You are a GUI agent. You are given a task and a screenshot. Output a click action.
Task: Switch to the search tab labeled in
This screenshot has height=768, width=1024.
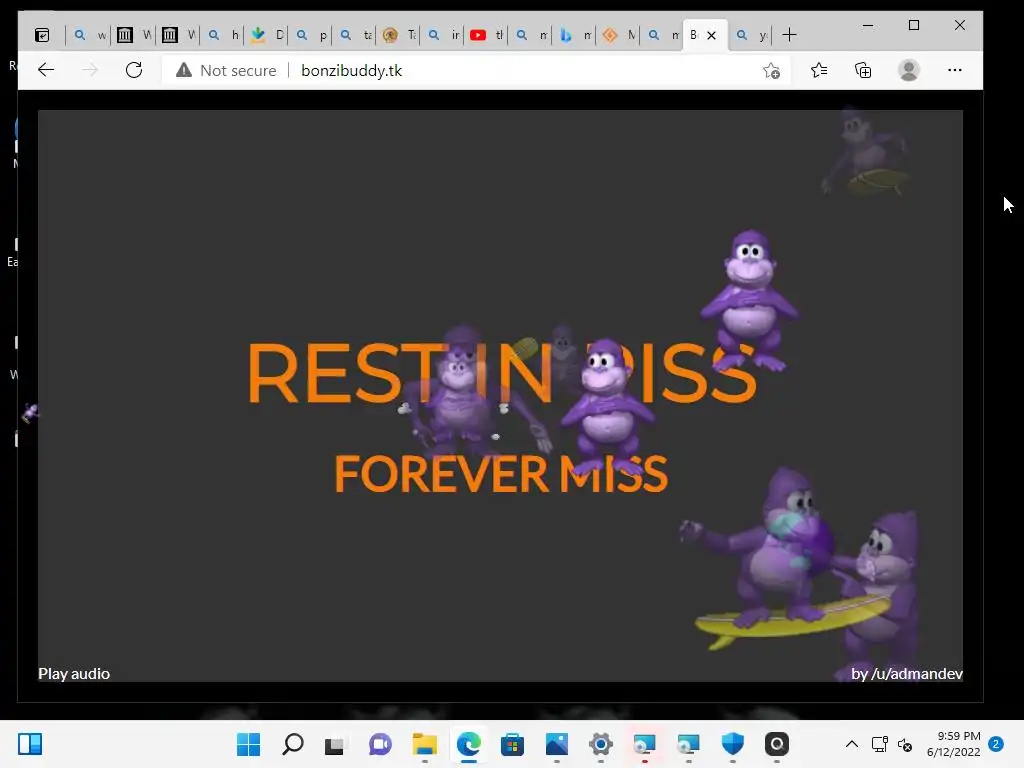[443, 35]
